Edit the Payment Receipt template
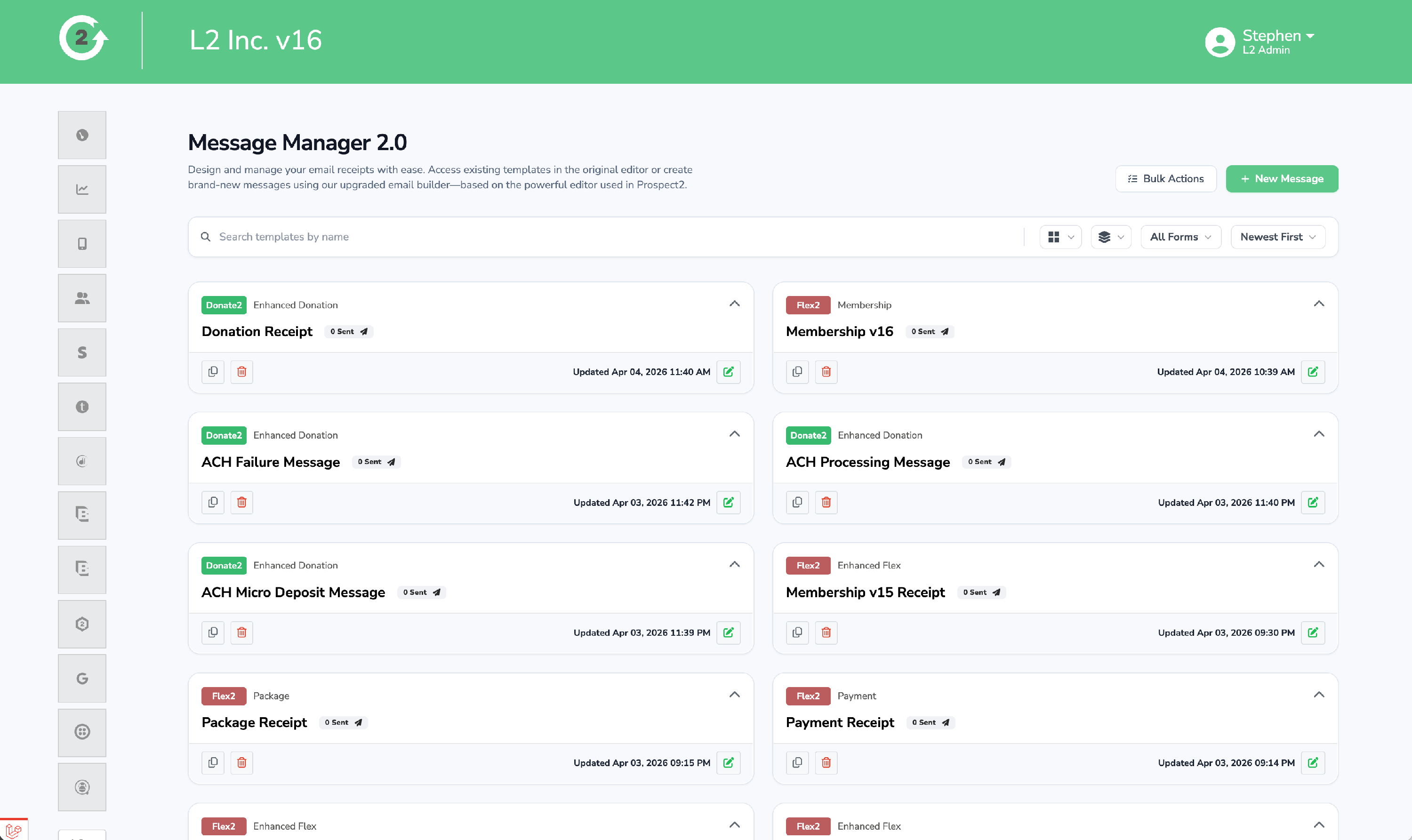The height and width of the screenshot is (840, 1412). tap(1312, 762)
